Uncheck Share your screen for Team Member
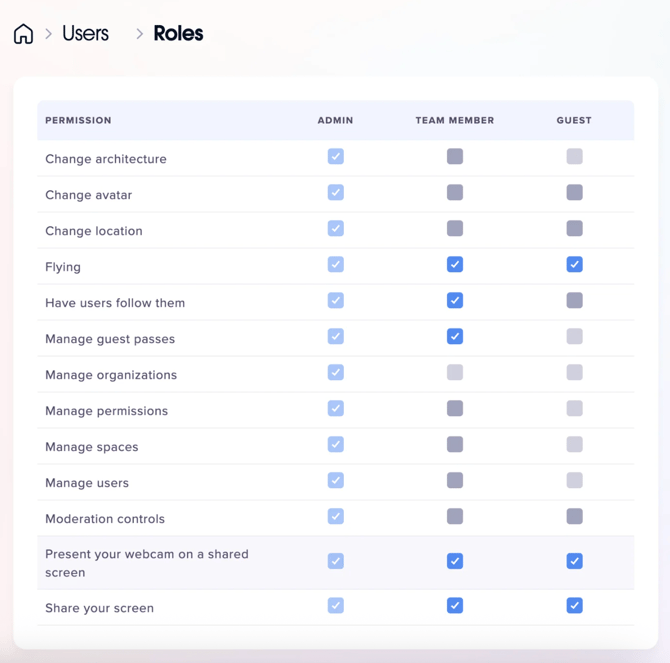The width and height of the screenshot is (670, 663). click(455, 606)
